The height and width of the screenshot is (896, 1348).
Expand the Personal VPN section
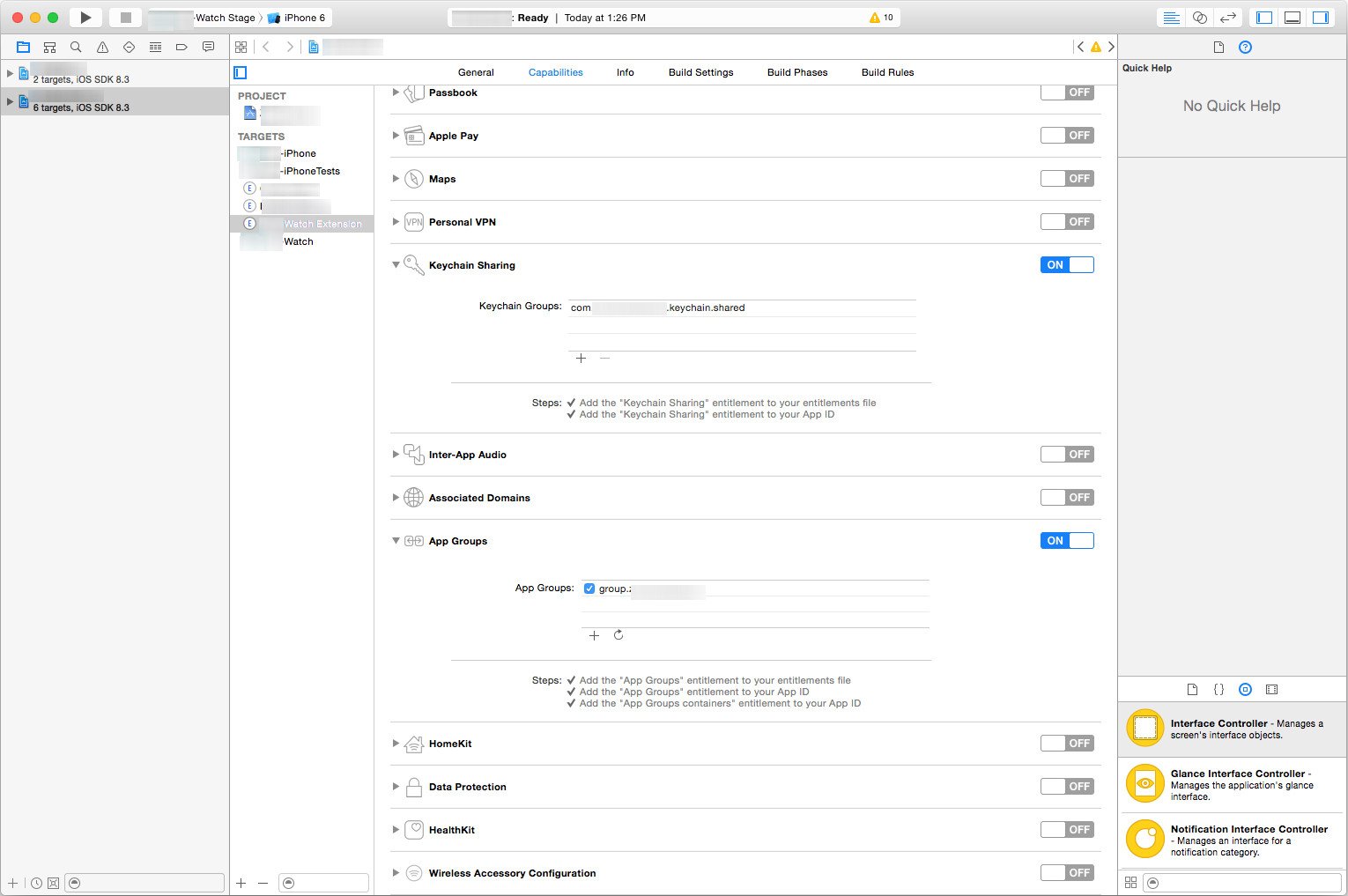(x=396, y=222)
